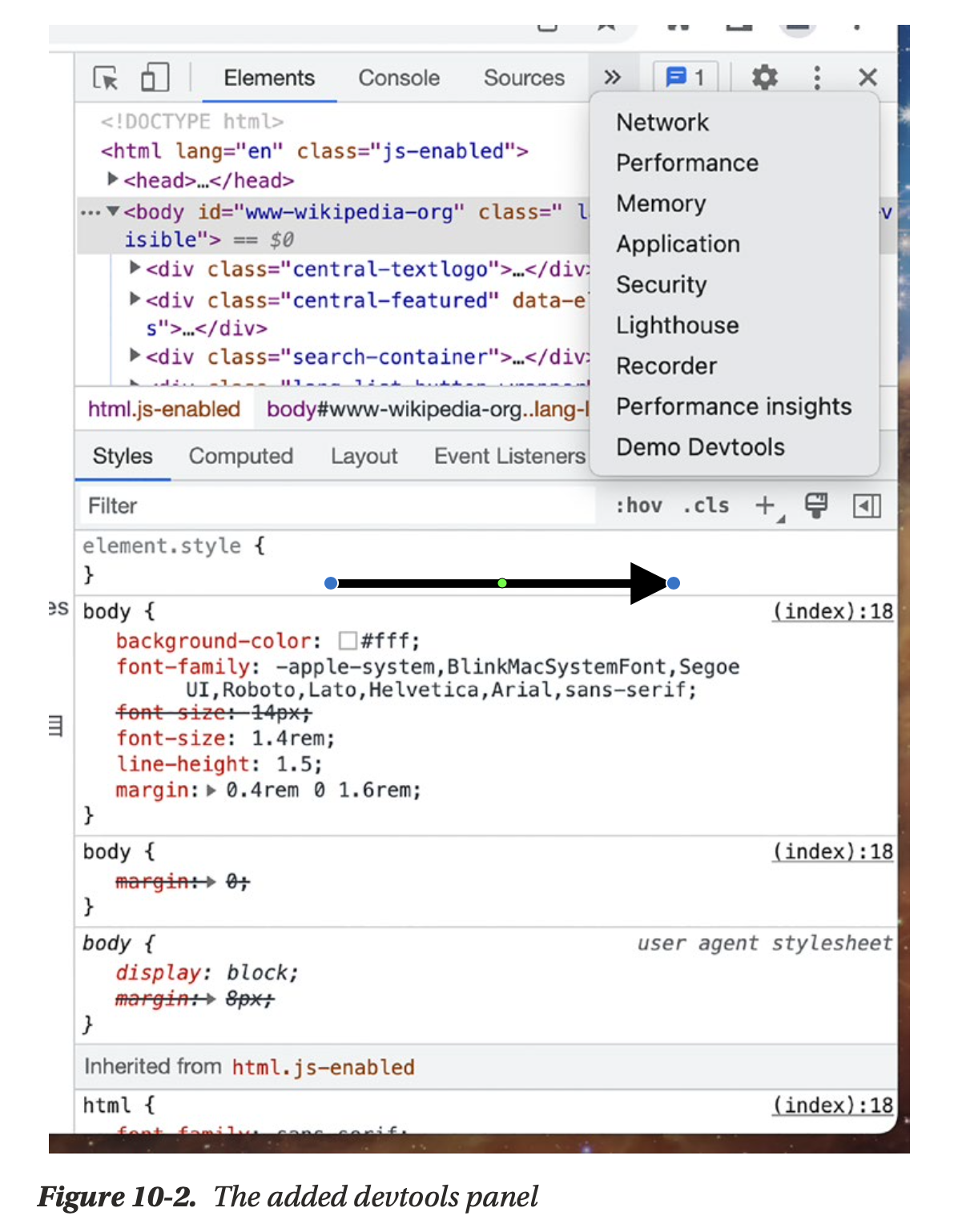Switch to the Computed tab

[240, 456]
